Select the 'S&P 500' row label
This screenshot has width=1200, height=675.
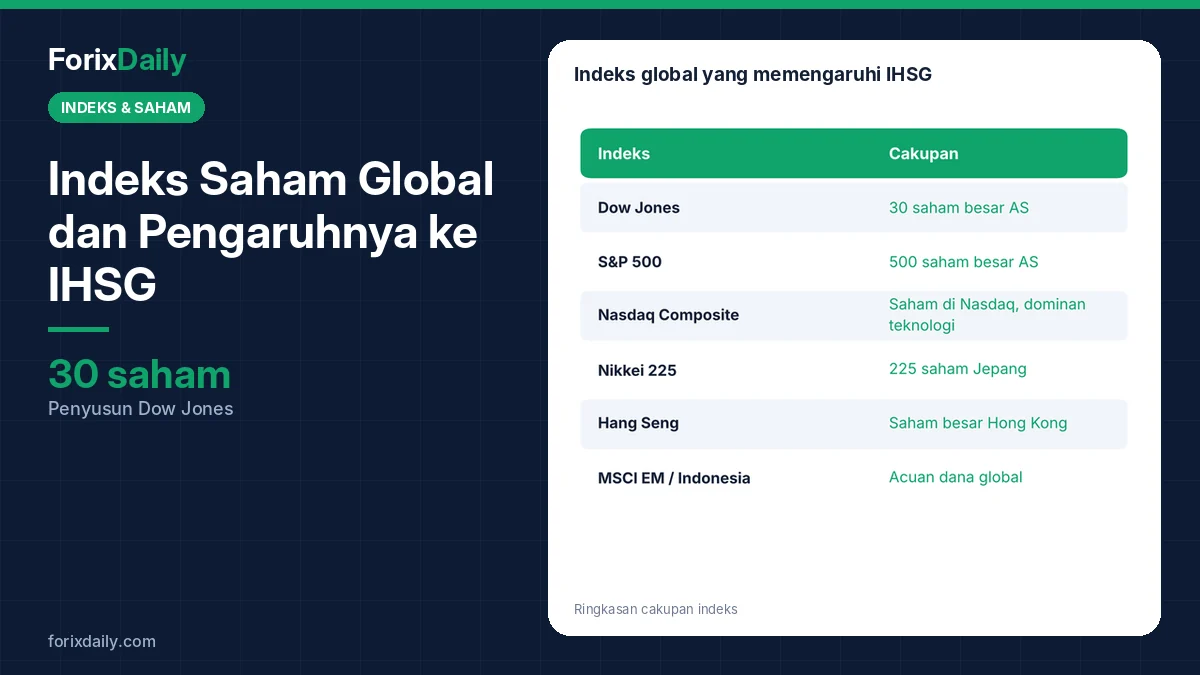[x=630, y=262]
